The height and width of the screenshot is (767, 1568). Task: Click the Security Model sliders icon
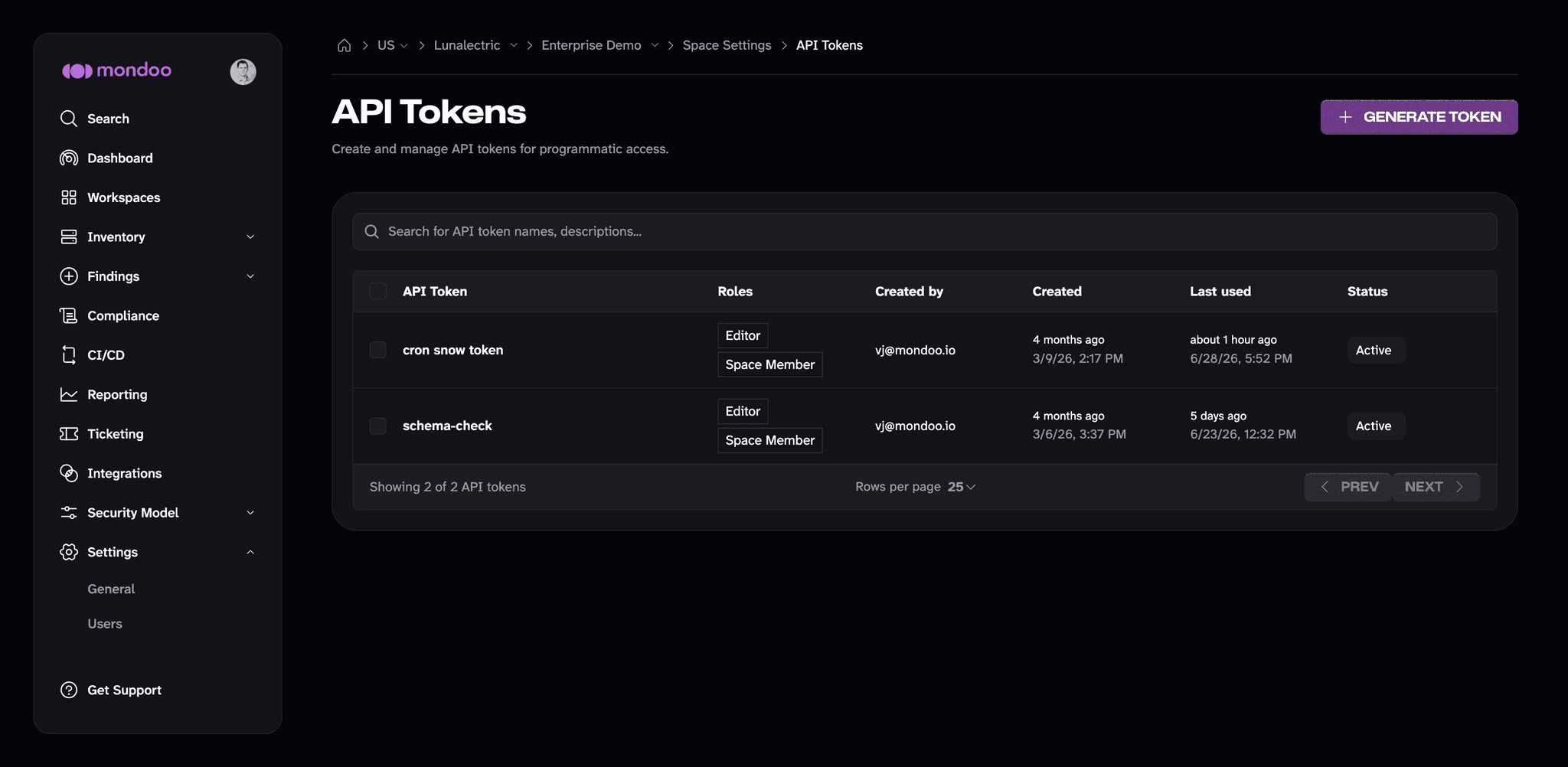pos(69,513)
